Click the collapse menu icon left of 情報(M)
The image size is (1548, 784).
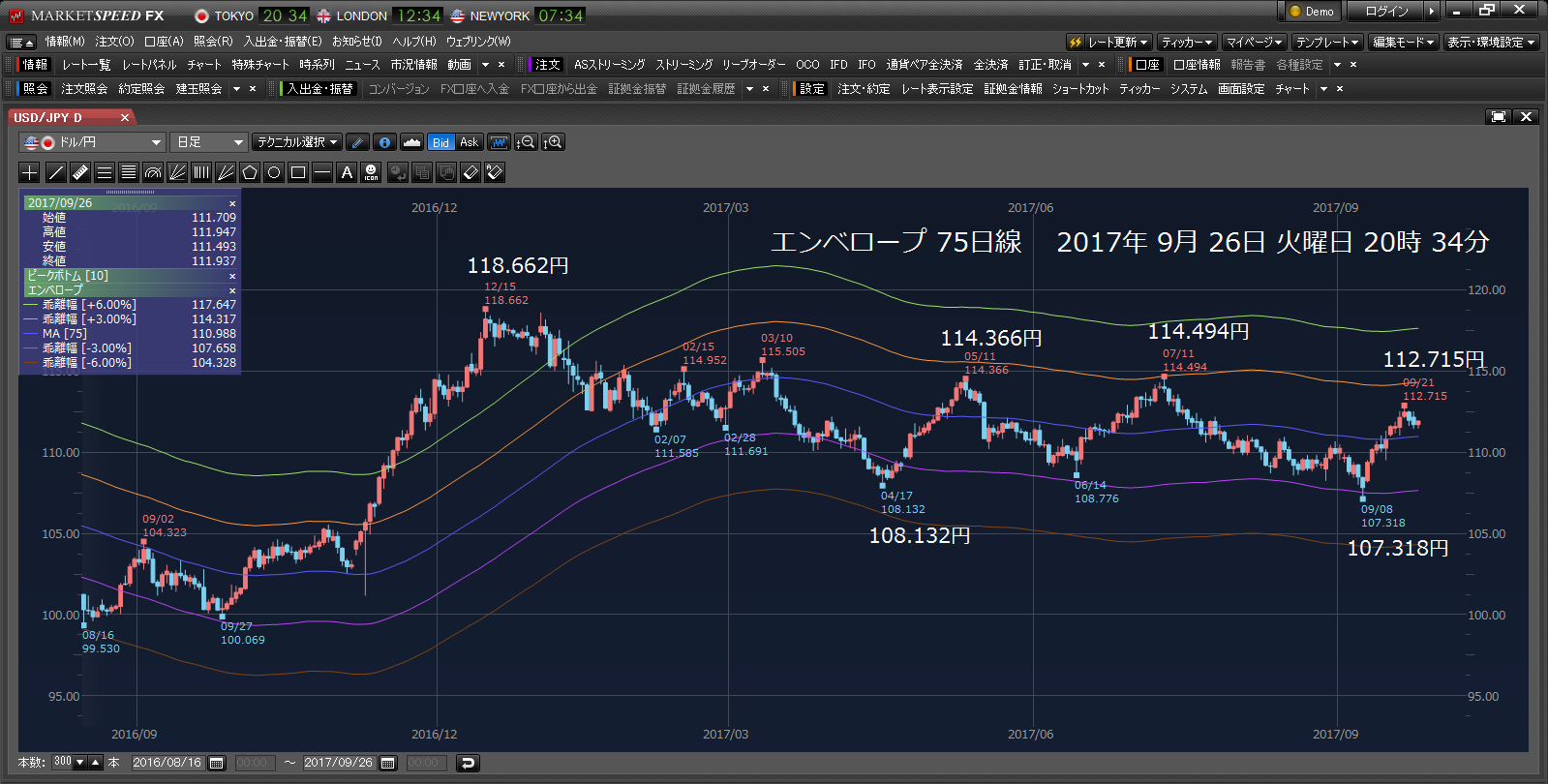[21, 42]
